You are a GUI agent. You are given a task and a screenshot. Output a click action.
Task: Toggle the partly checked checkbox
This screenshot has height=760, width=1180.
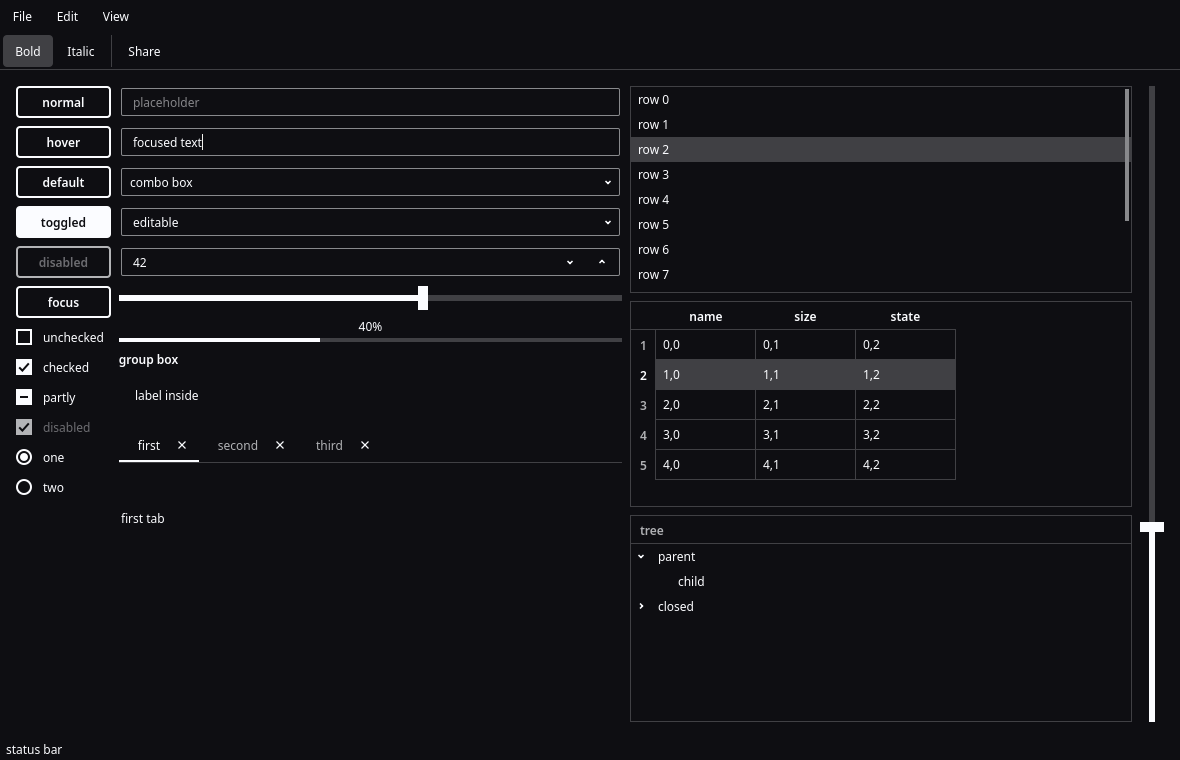(x=24, y=397)
